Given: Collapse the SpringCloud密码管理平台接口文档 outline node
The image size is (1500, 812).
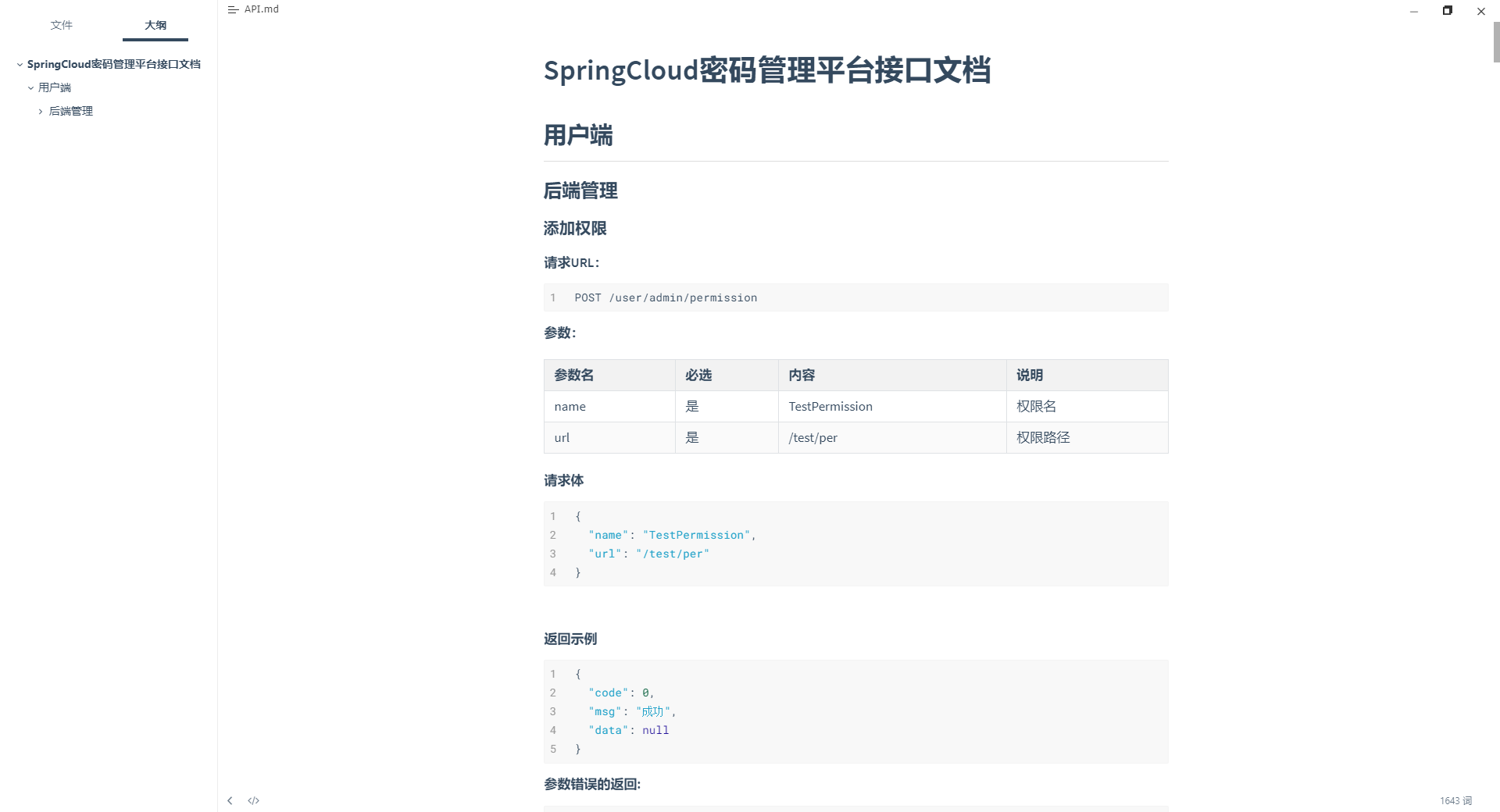Looking at the screenshot, I should point(20,65).
